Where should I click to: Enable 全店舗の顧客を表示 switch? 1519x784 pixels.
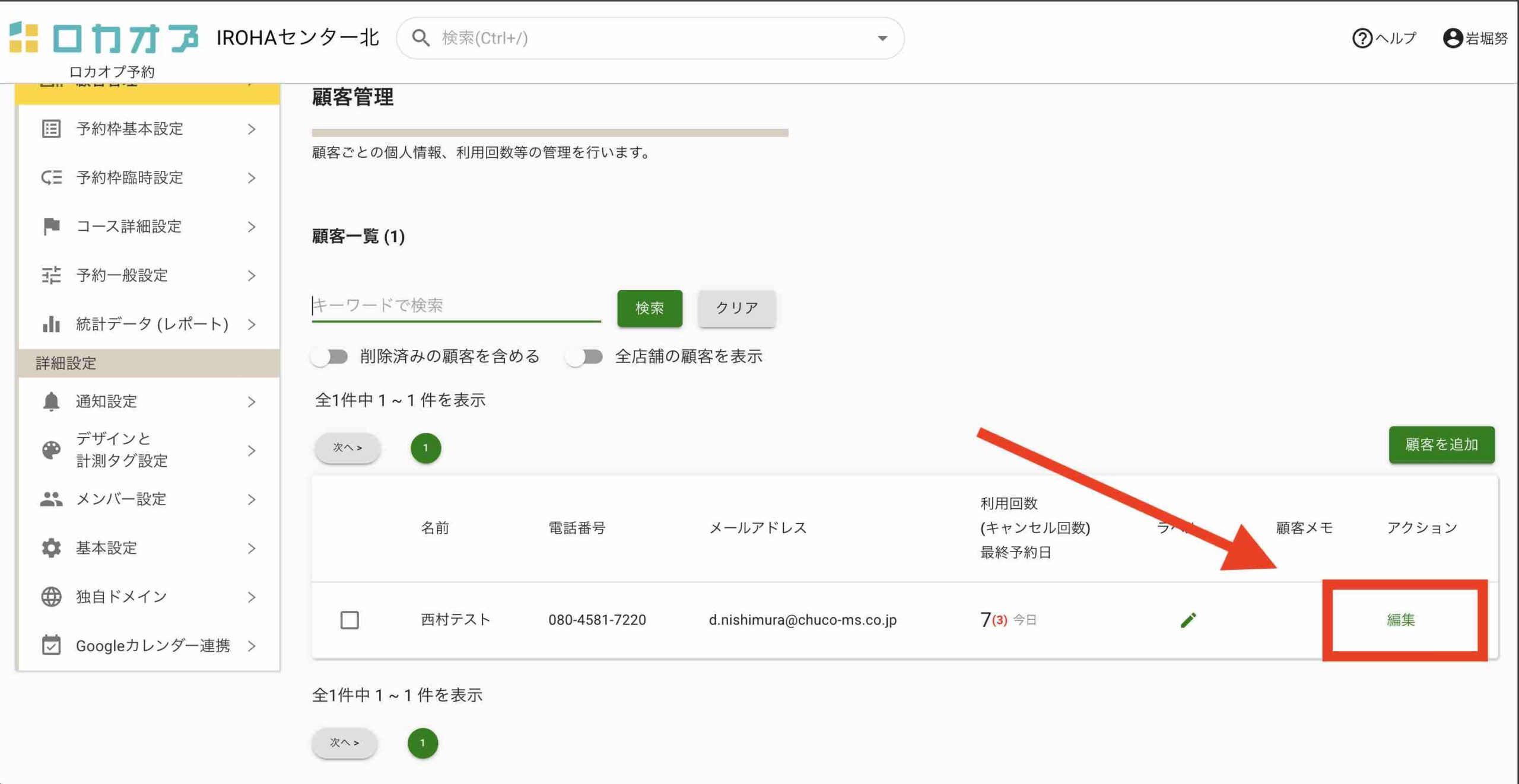[x=584, y=357]
